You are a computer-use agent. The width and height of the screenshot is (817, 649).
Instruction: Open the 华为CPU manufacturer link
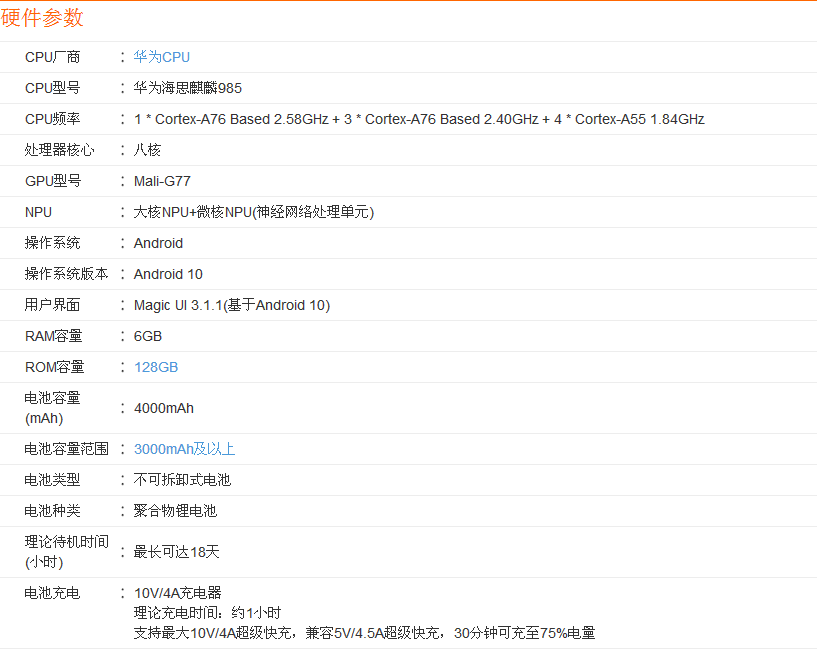pyautogui.click(x=161, y=57)
